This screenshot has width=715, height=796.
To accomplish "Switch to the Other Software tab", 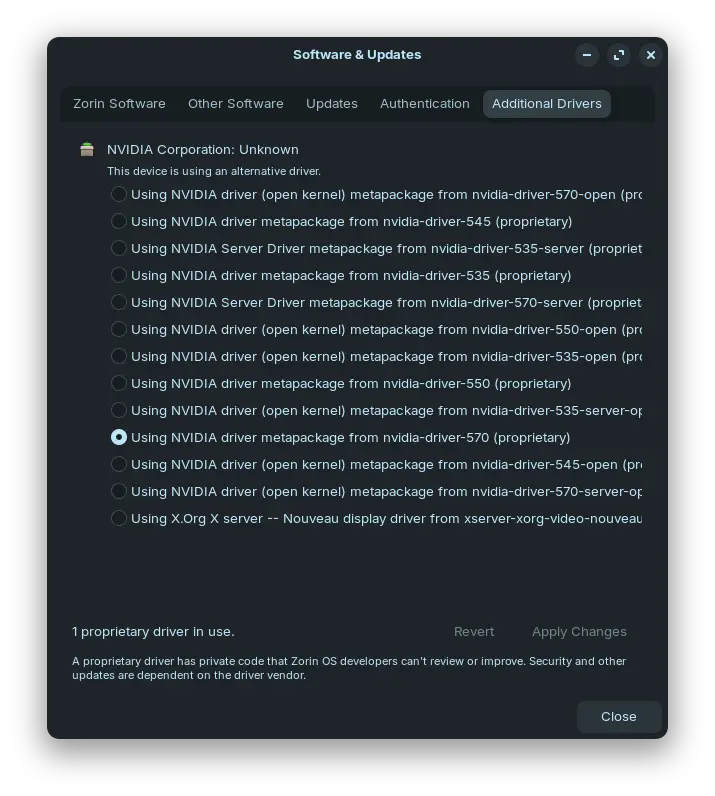I will click(x=236, y=104).
